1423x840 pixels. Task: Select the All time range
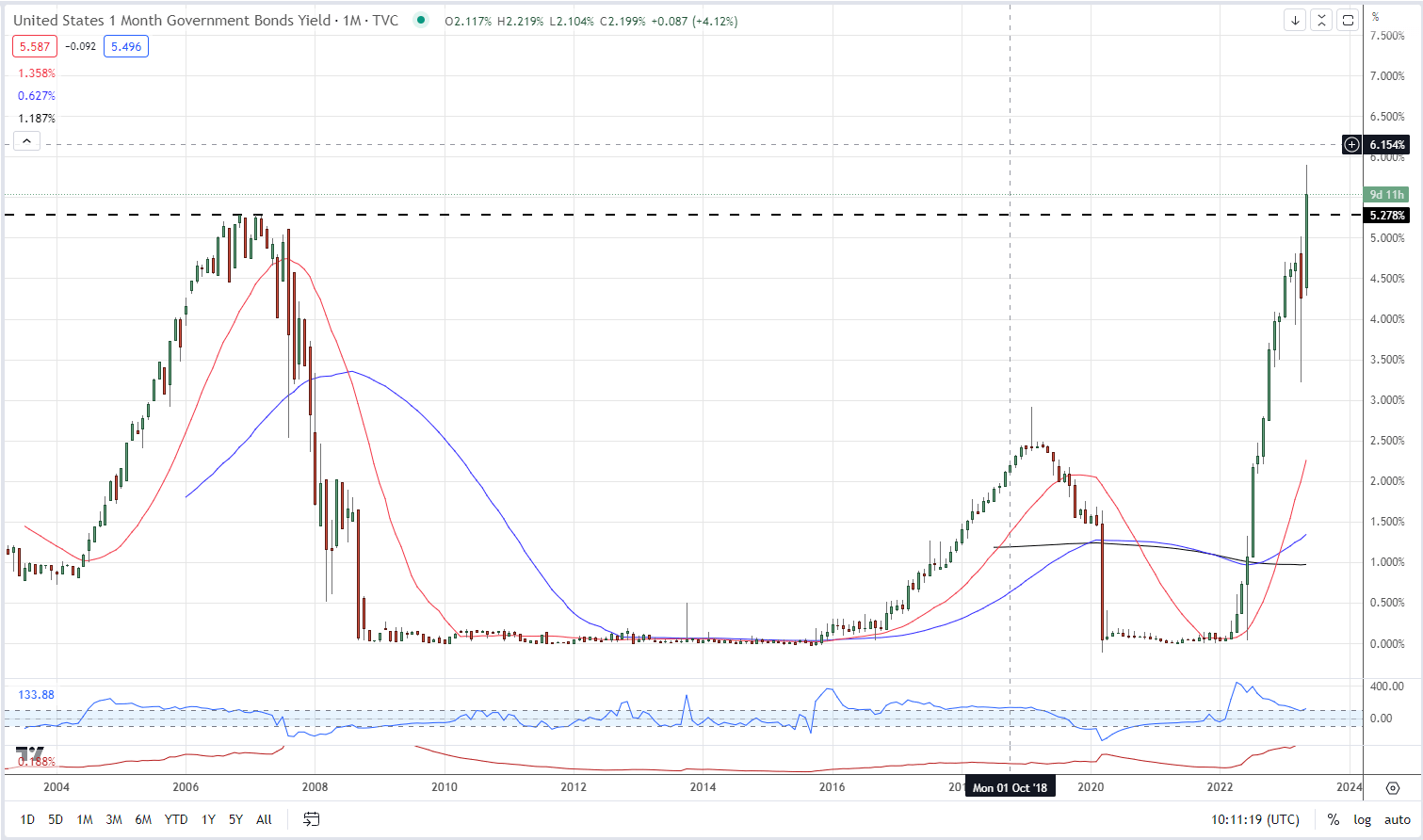click(x=264, y=819)
